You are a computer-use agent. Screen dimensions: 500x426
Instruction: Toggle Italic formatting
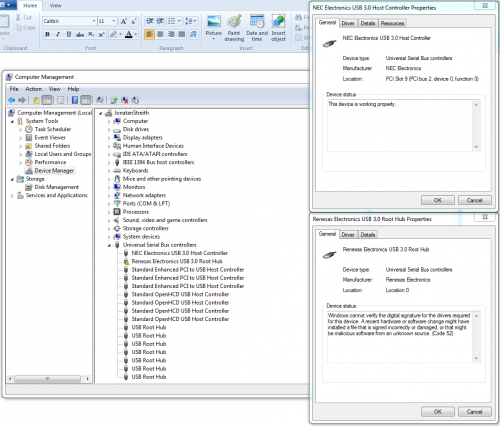coord(58,34)
